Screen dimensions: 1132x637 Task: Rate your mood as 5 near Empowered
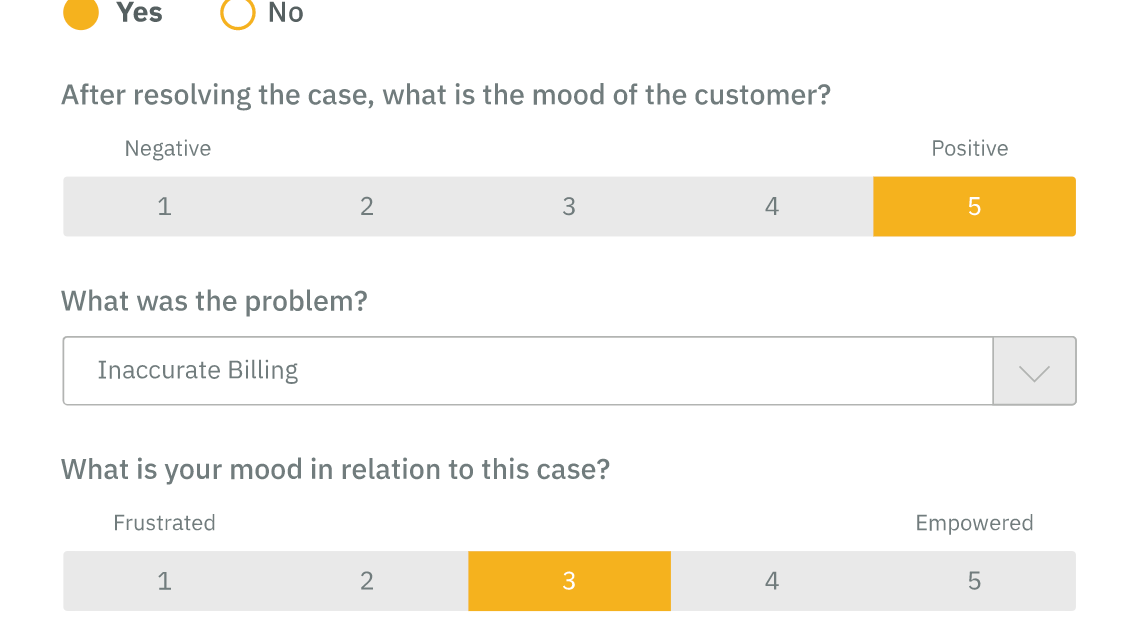974,581
